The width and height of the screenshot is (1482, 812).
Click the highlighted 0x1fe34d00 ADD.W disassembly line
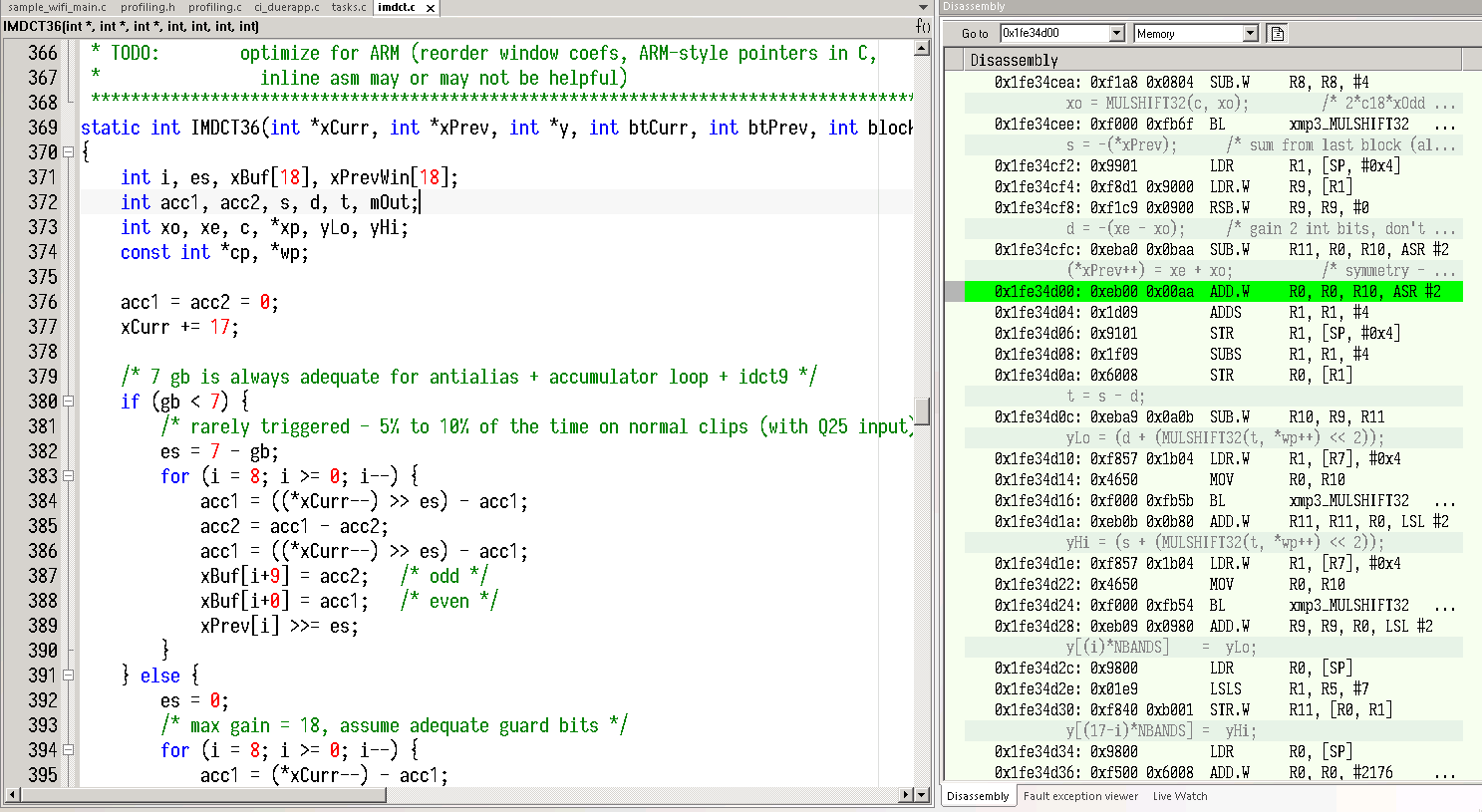1213,291
